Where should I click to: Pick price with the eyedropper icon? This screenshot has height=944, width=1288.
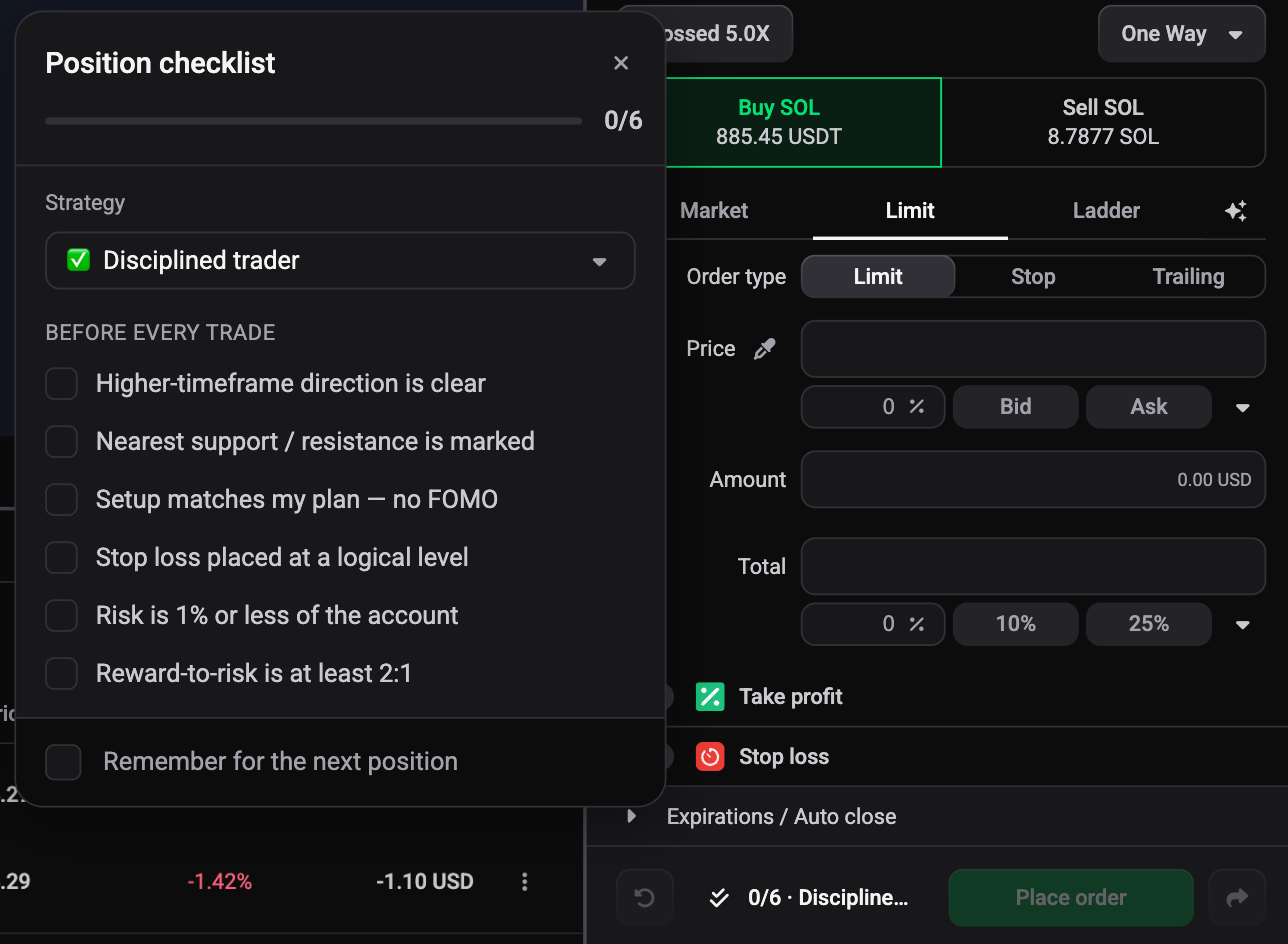[x=764, y=349]
